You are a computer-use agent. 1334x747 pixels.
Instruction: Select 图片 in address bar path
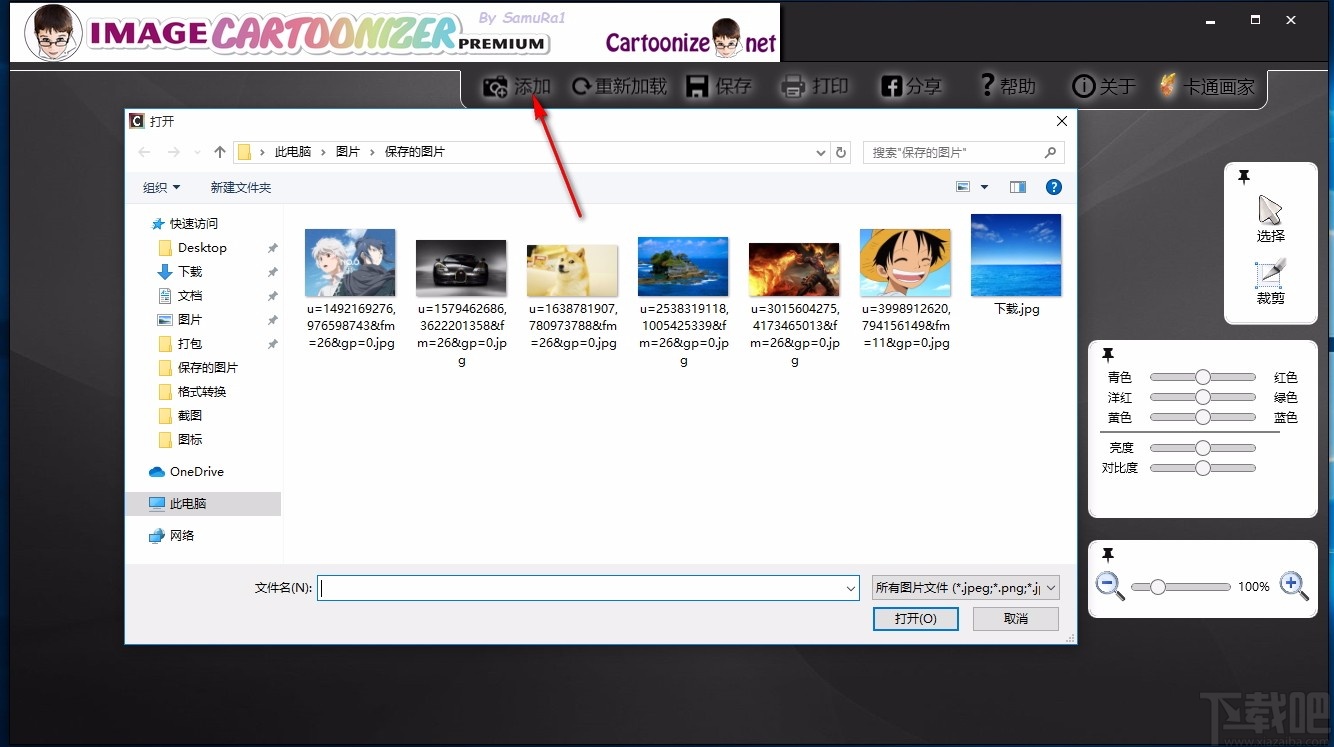348,152
